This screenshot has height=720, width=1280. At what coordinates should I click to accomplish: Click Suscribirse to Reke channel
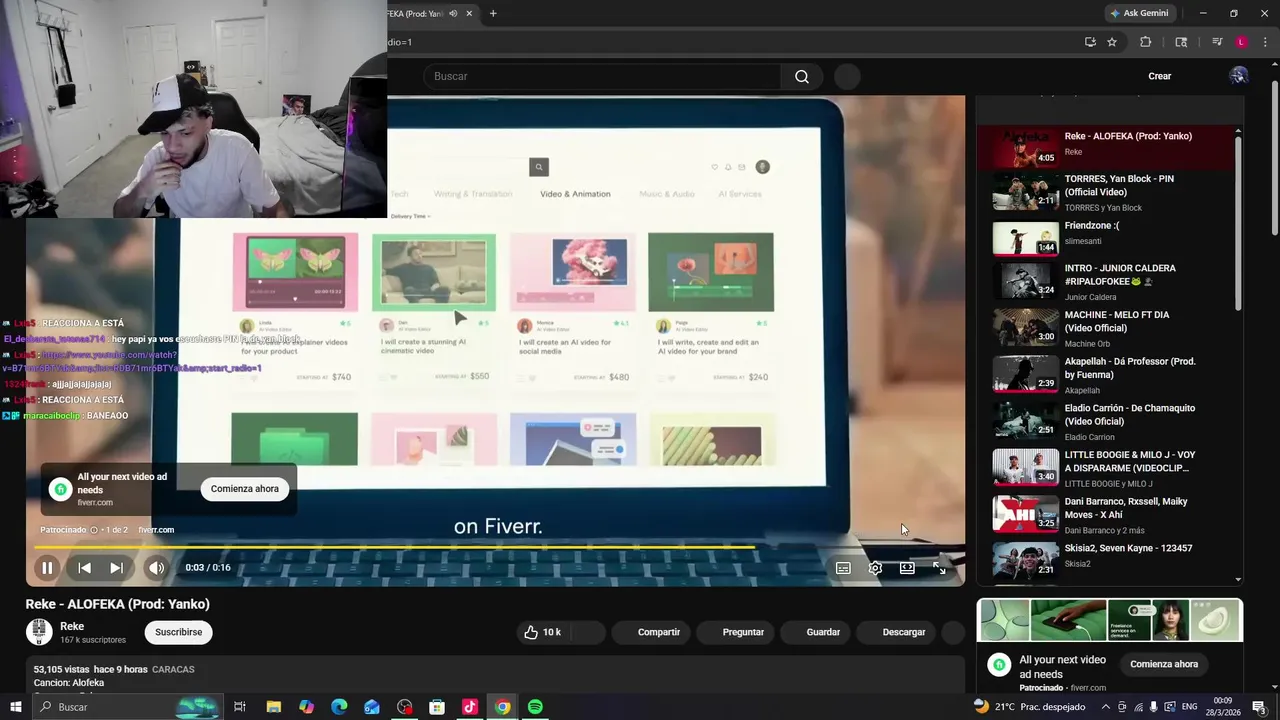(179, 632)
